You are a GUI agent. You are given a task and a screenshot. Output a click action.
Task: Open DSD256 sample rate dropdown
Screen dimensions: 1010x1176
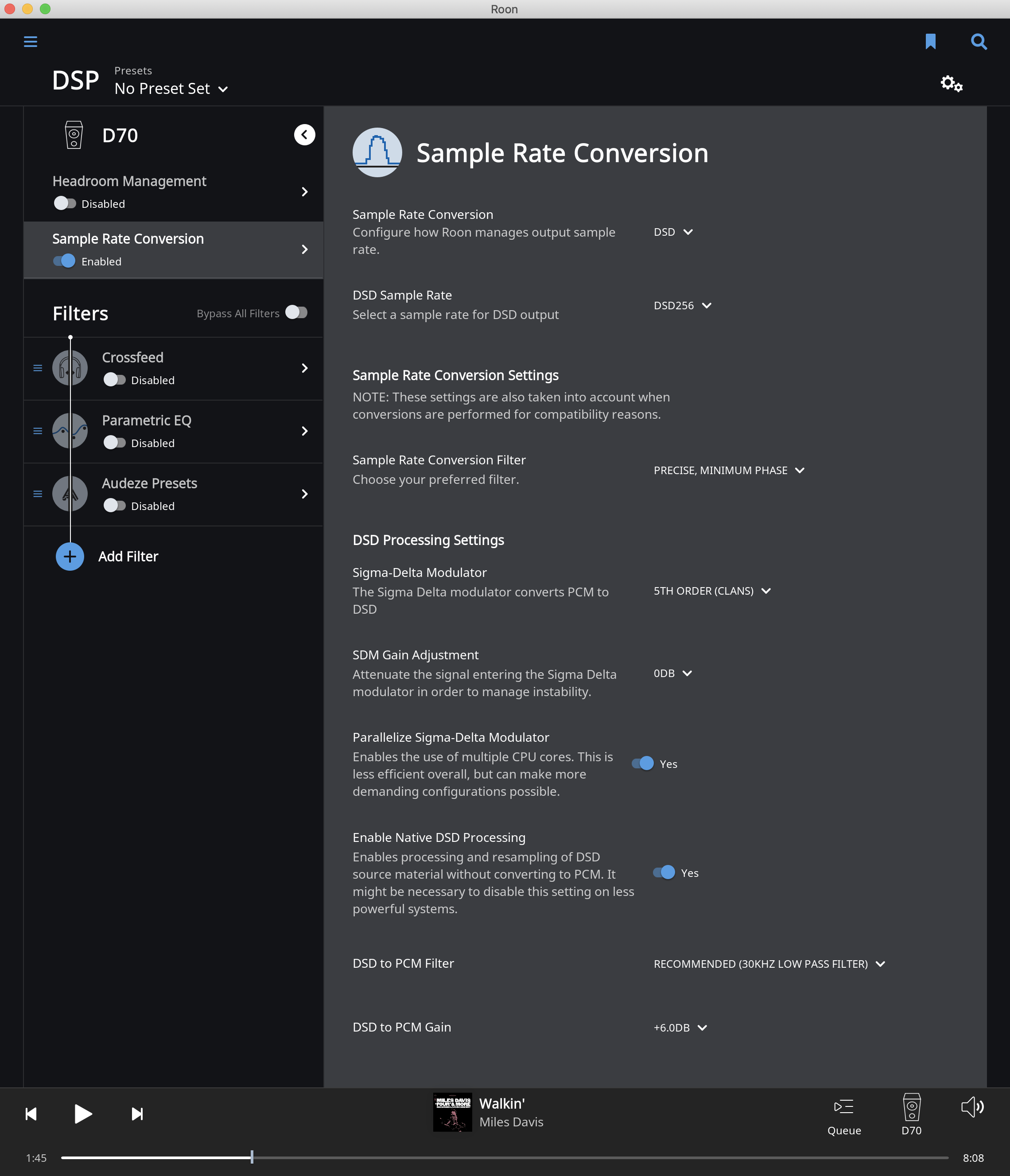(683, 305)
